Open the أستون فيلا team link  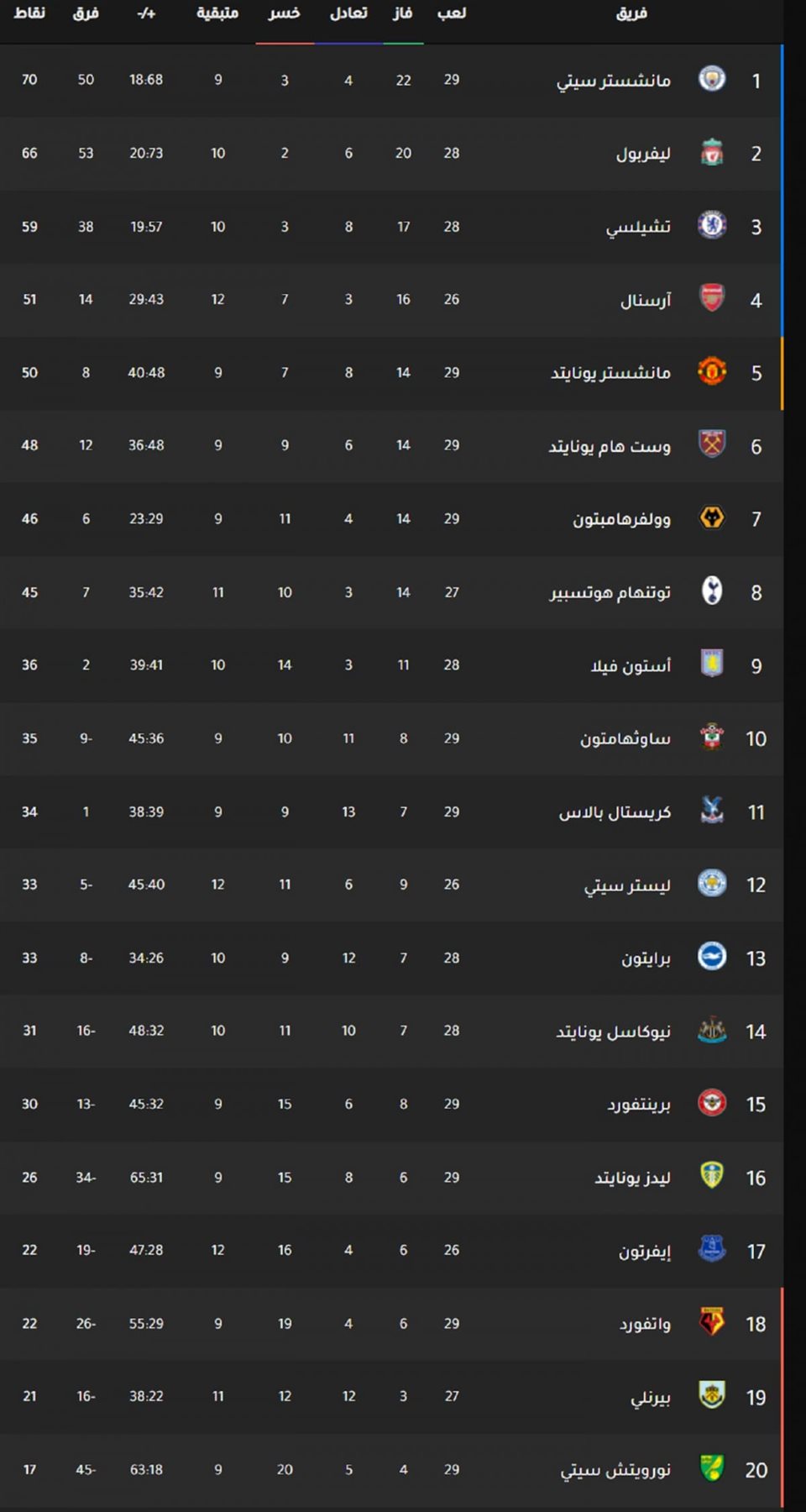(631, 665)
